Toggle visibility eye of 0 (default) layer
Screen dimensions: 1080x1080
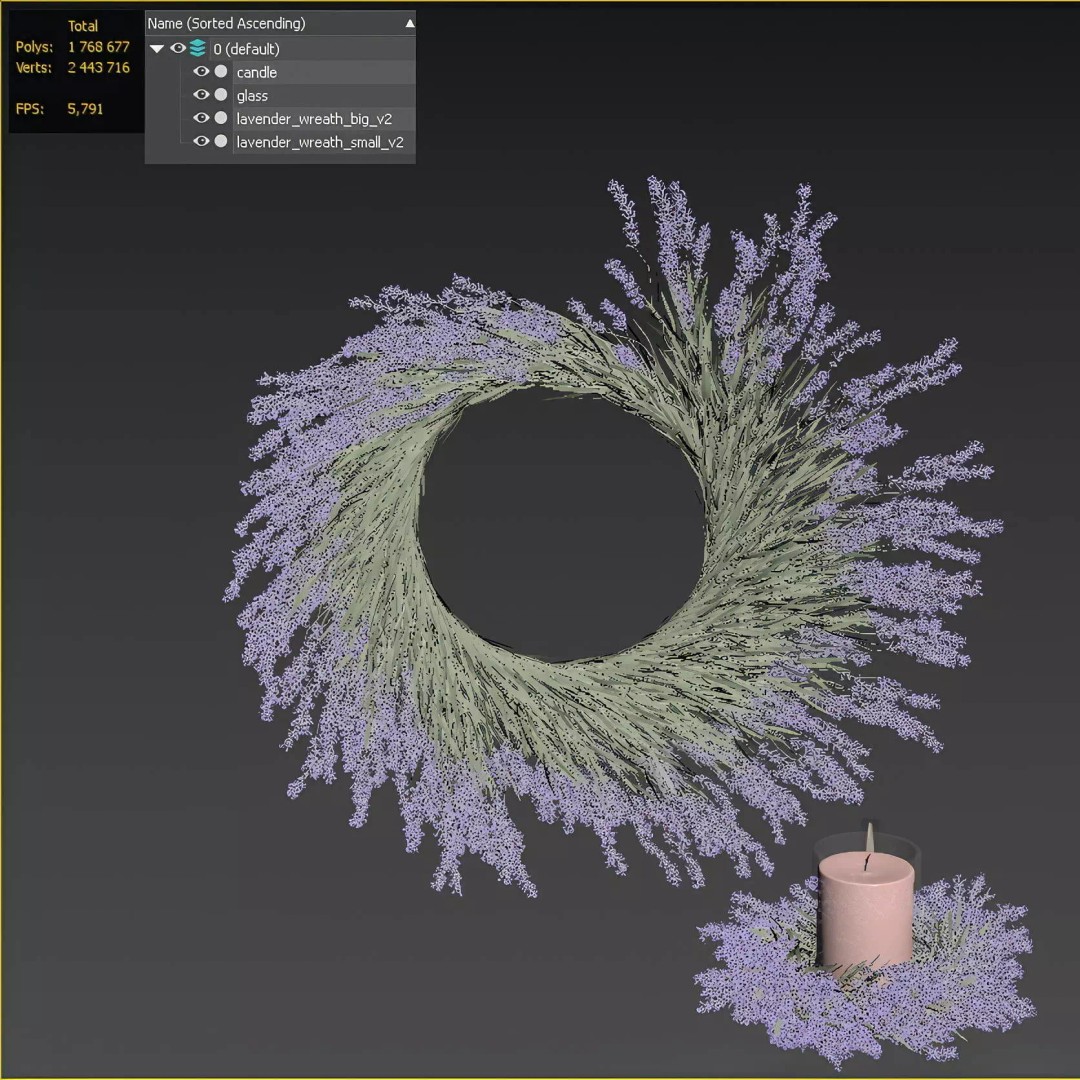178,48
